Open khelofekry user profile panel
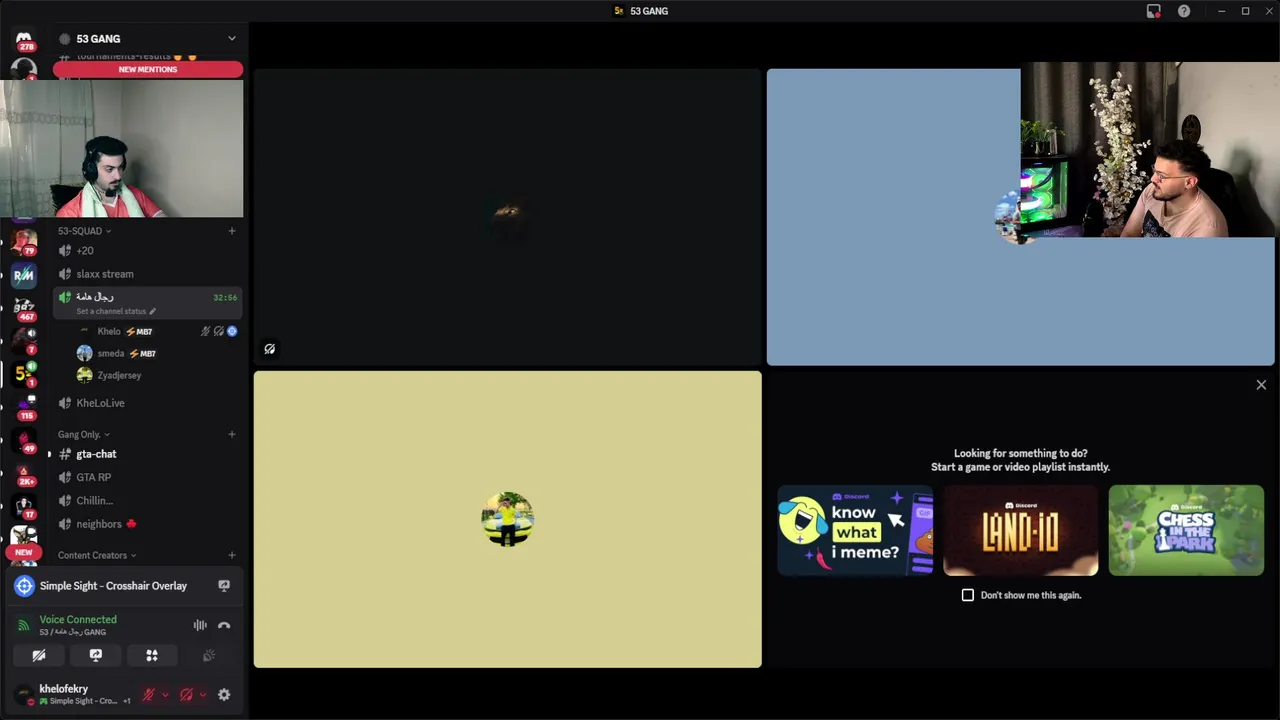1280x720 pixels. click(72, 694)
